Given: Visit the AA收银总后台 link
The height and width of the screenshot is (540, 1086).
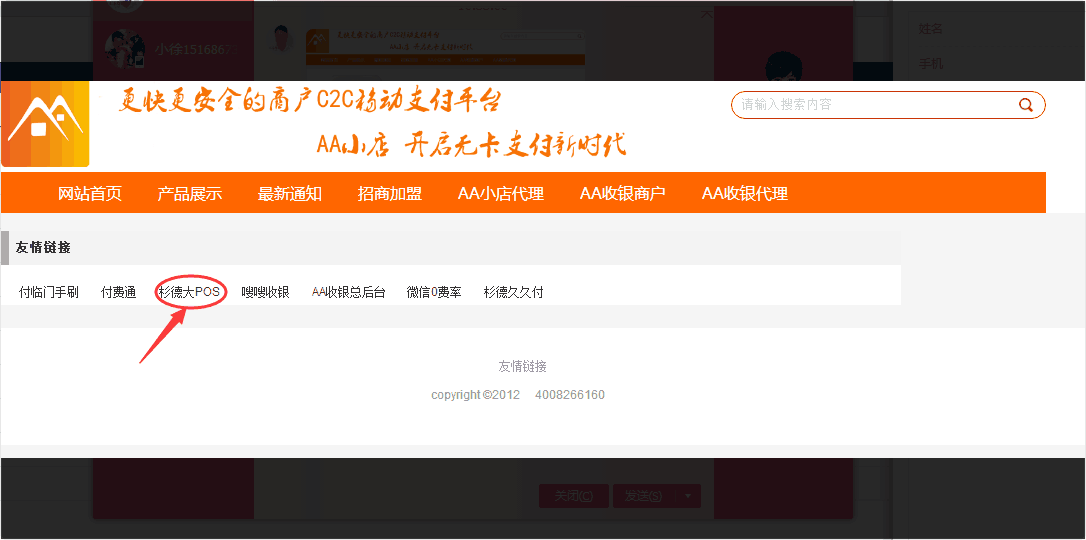Looking at the screenshot, I should [x=348, y=292].
